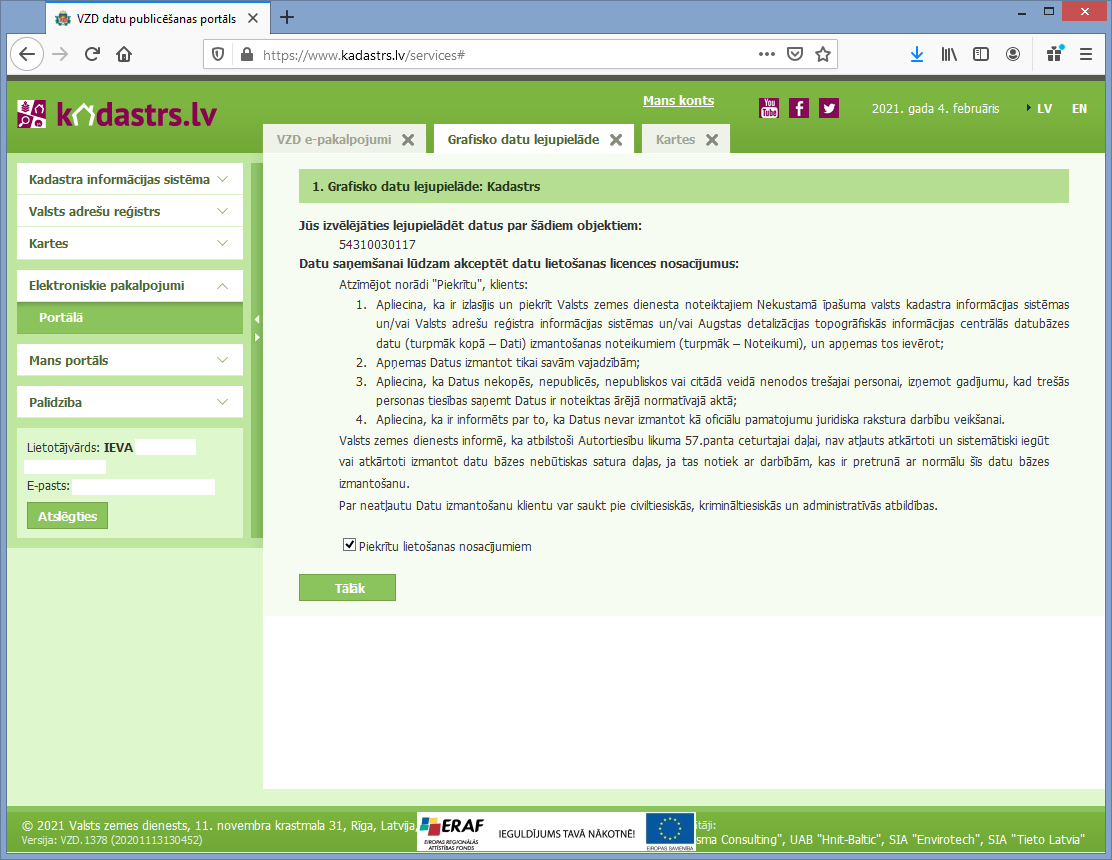The image size is (1112, 860).
Task: Bookmark this page with star icon
Action: 823,55
